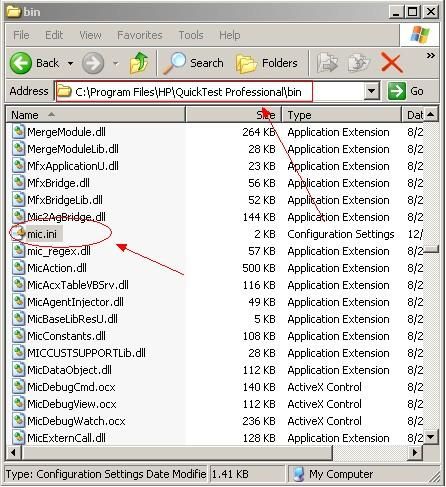Select MicExternCall.dll file icon
Viewport: 446px width, 487px height.
tap(19, 438)
